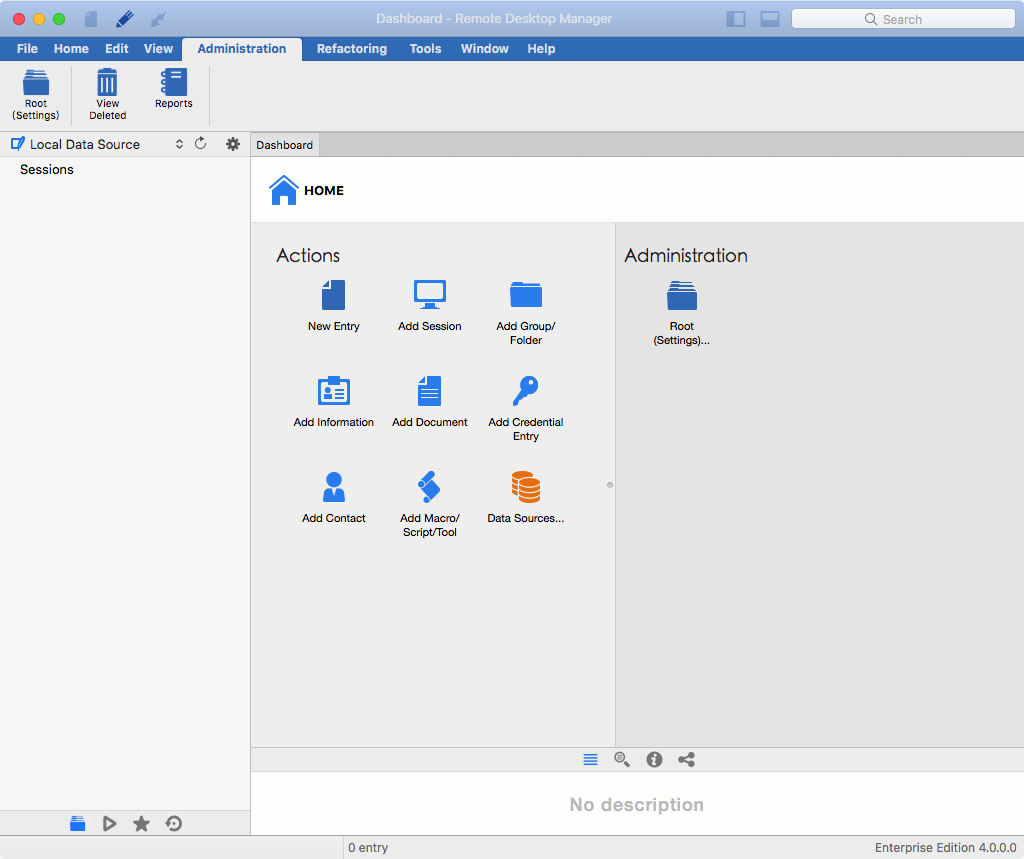Click Add Information badge icon
Viewport: 1024px width, 859px height.
click(334, 391)
